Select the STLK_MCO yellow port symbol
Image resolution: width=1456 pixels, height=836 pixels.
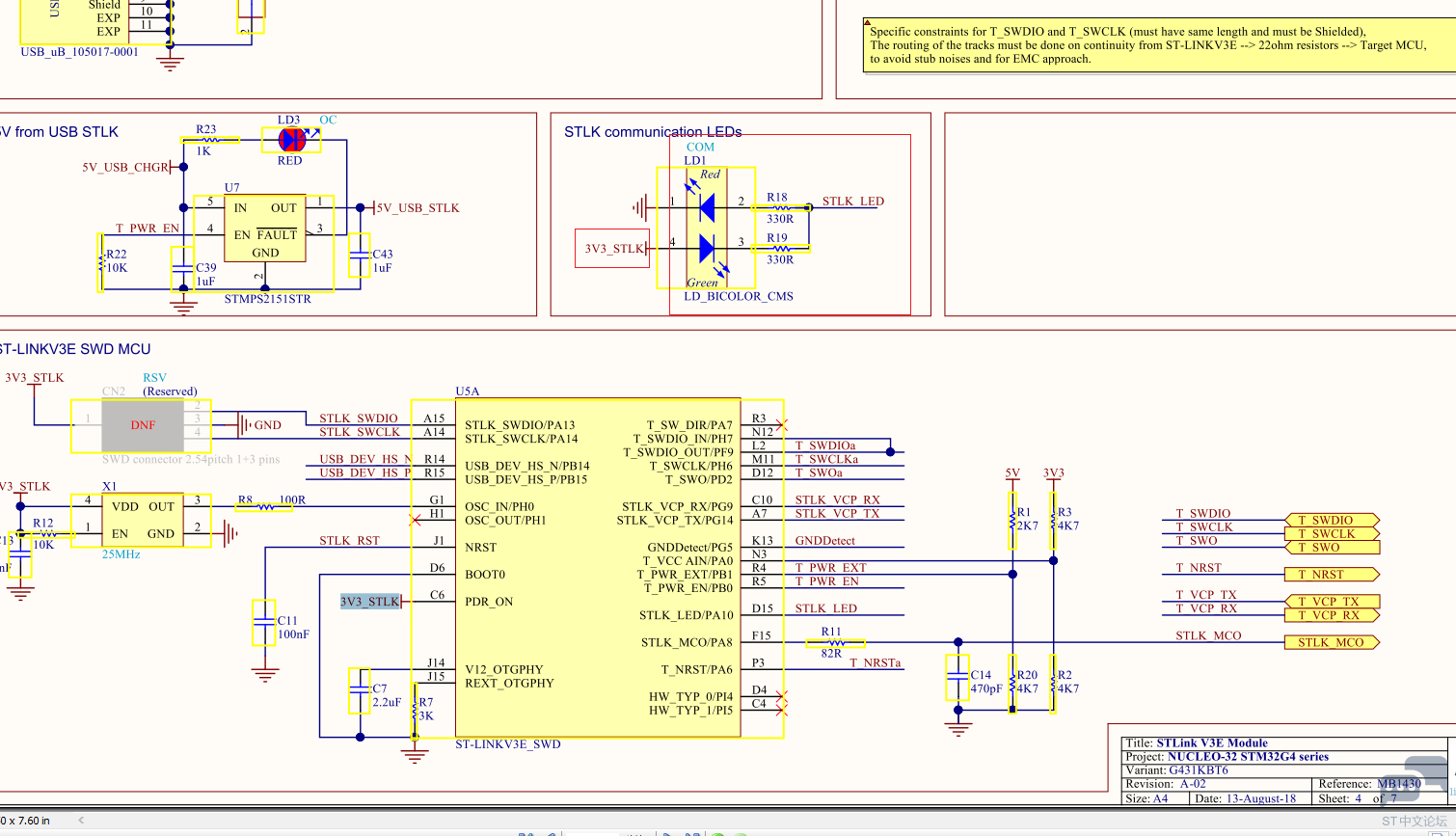coord(1332,642)
